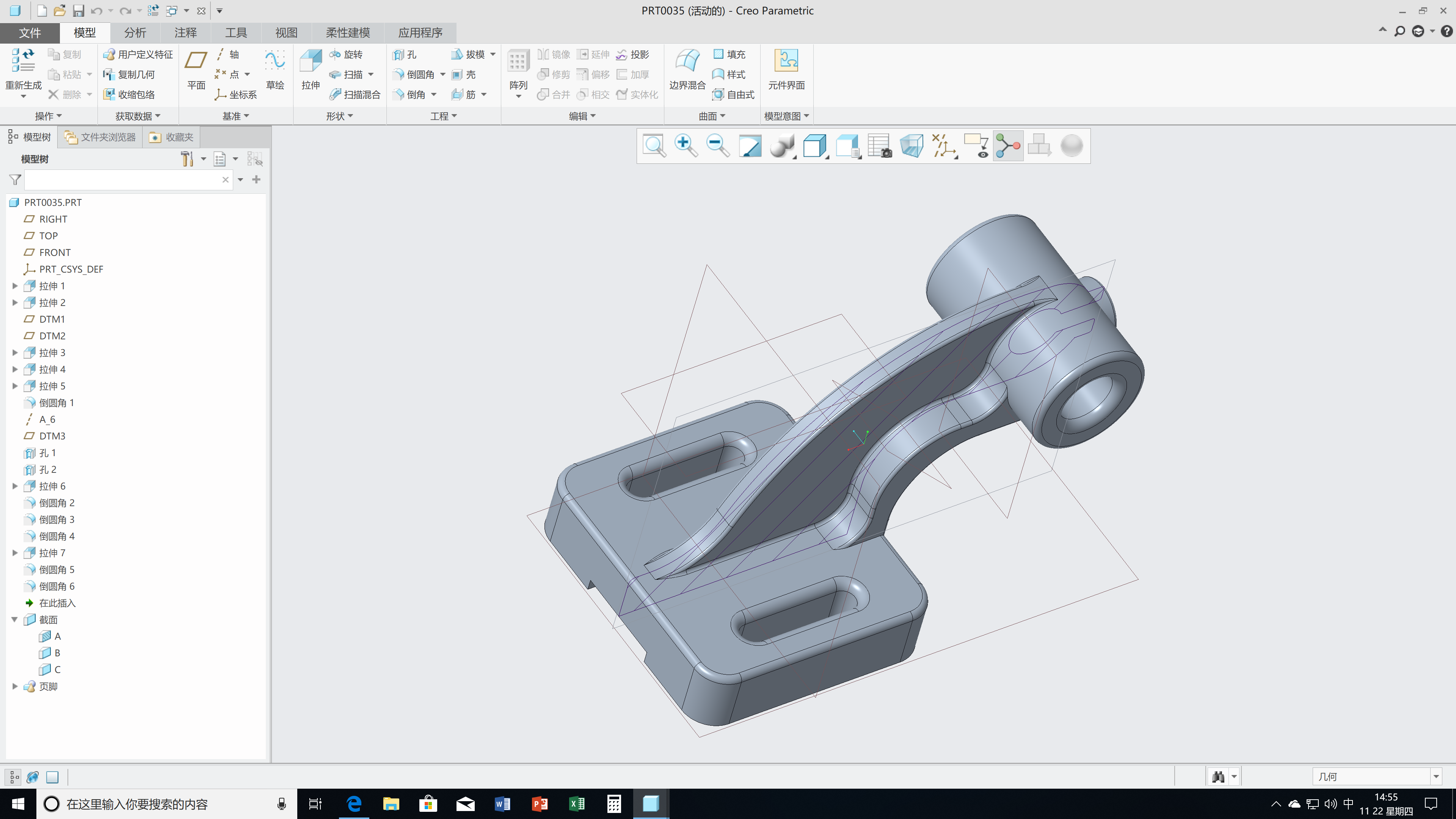1456x819 pixels.
Task: Click the 拉伸 (Extrude) tool icon
Action: point(310,61)
